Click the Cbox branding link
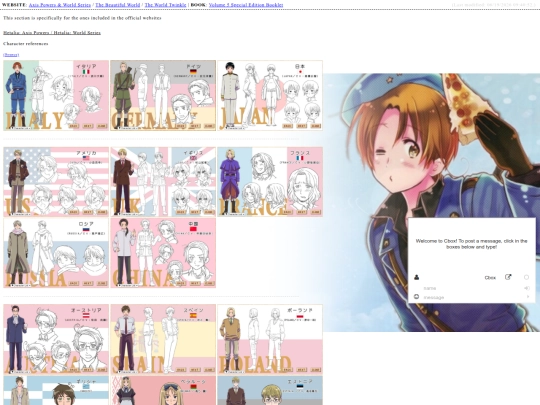 (490, 278)
